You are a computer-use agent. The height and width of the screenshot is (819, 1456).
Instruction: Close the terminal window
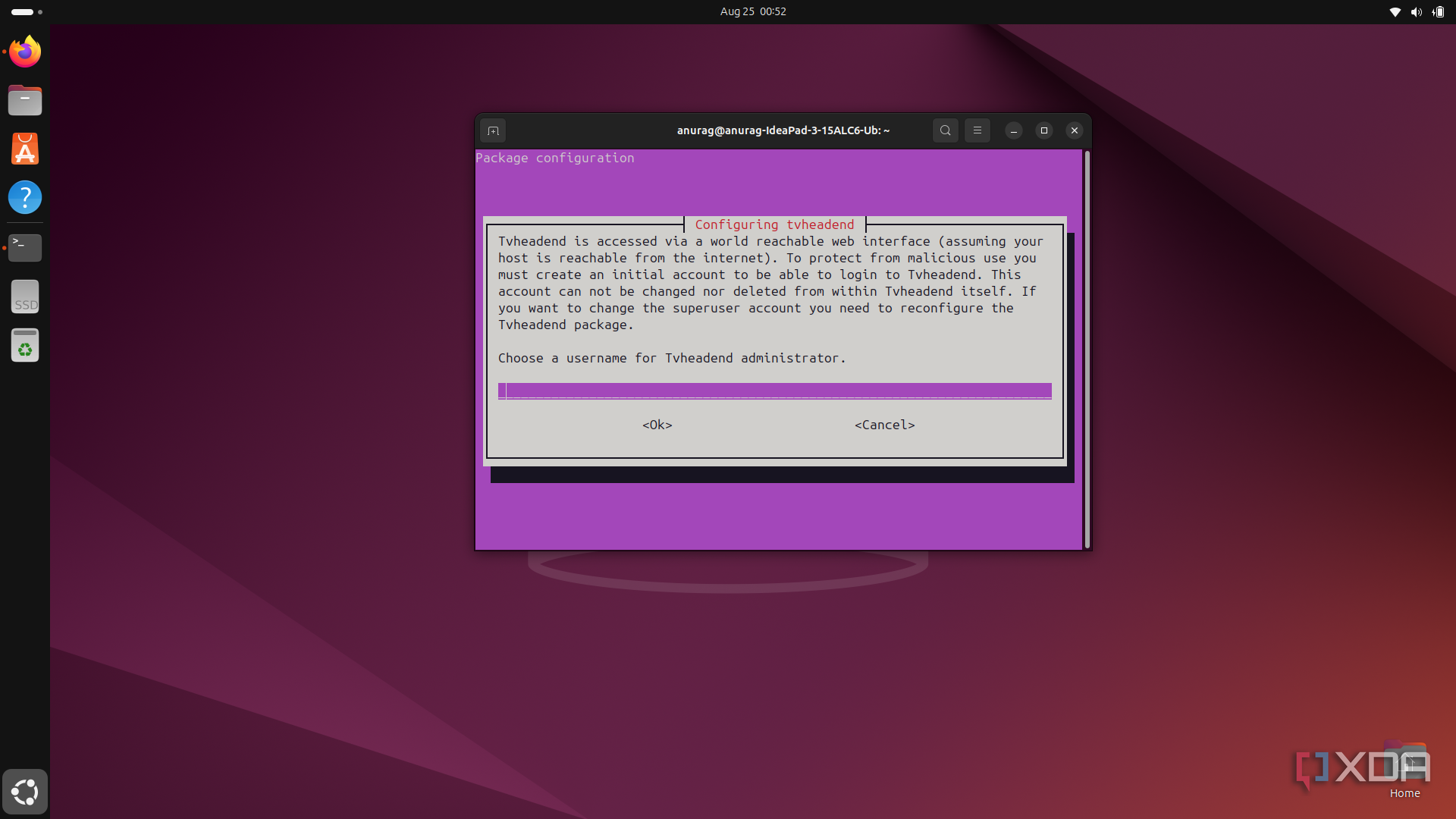pyautogui.click(x=1075, y=130)
